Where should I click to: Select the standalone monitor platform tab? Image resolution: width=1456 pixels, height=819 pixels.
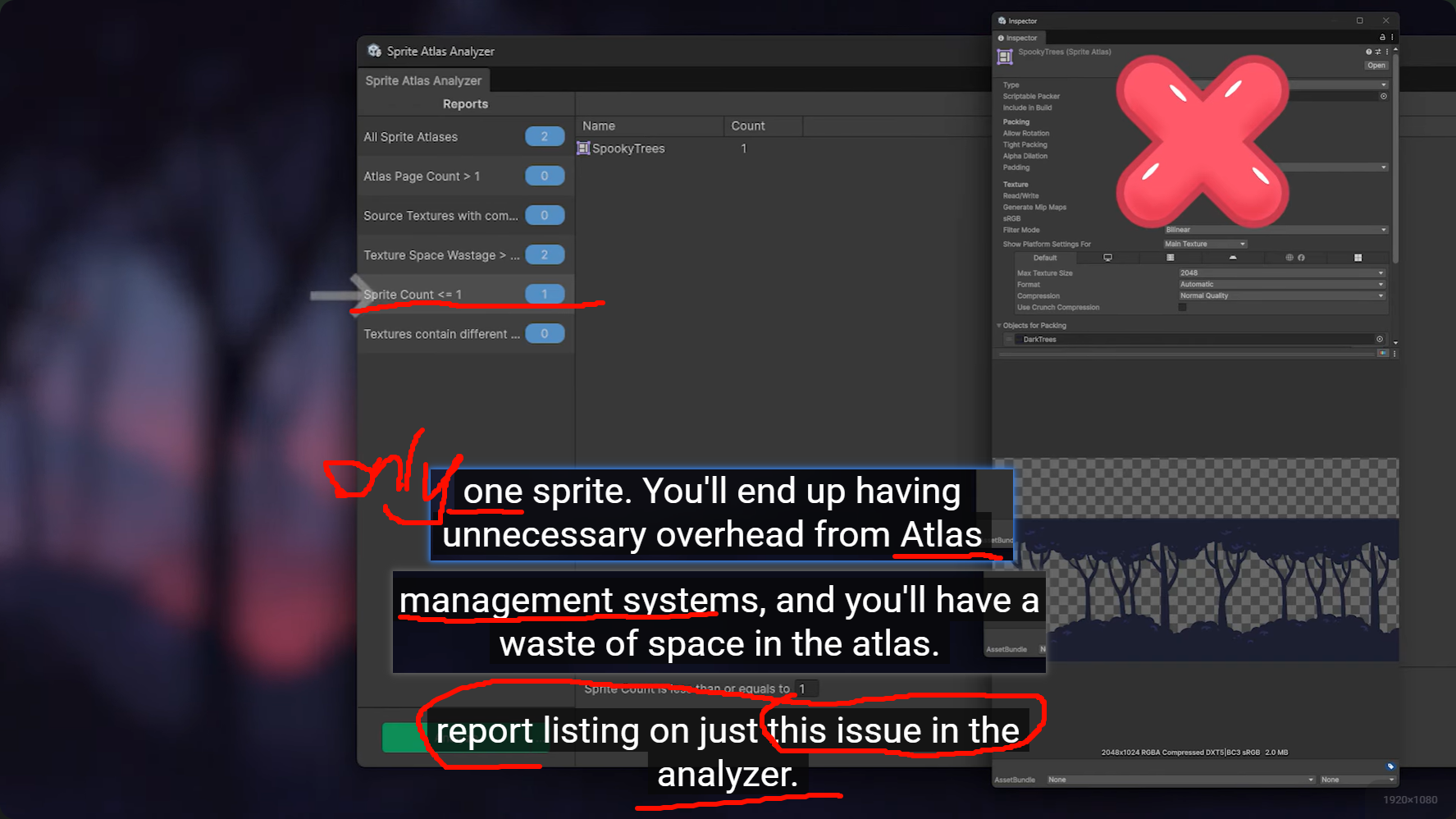(x=1107, y=258)
